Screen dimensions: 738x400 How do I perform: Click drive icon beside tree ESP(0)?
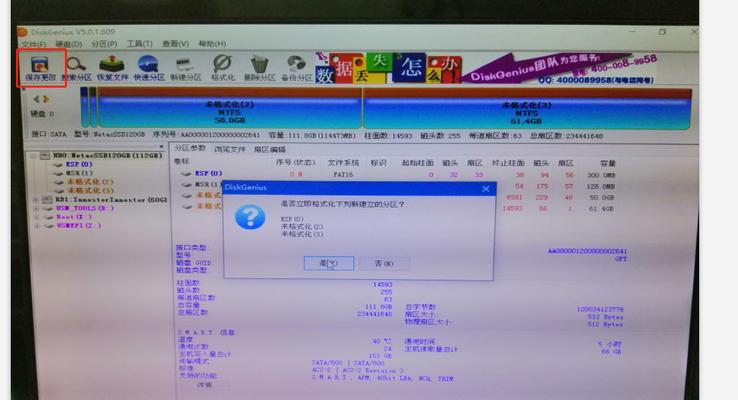pos(58,165)
